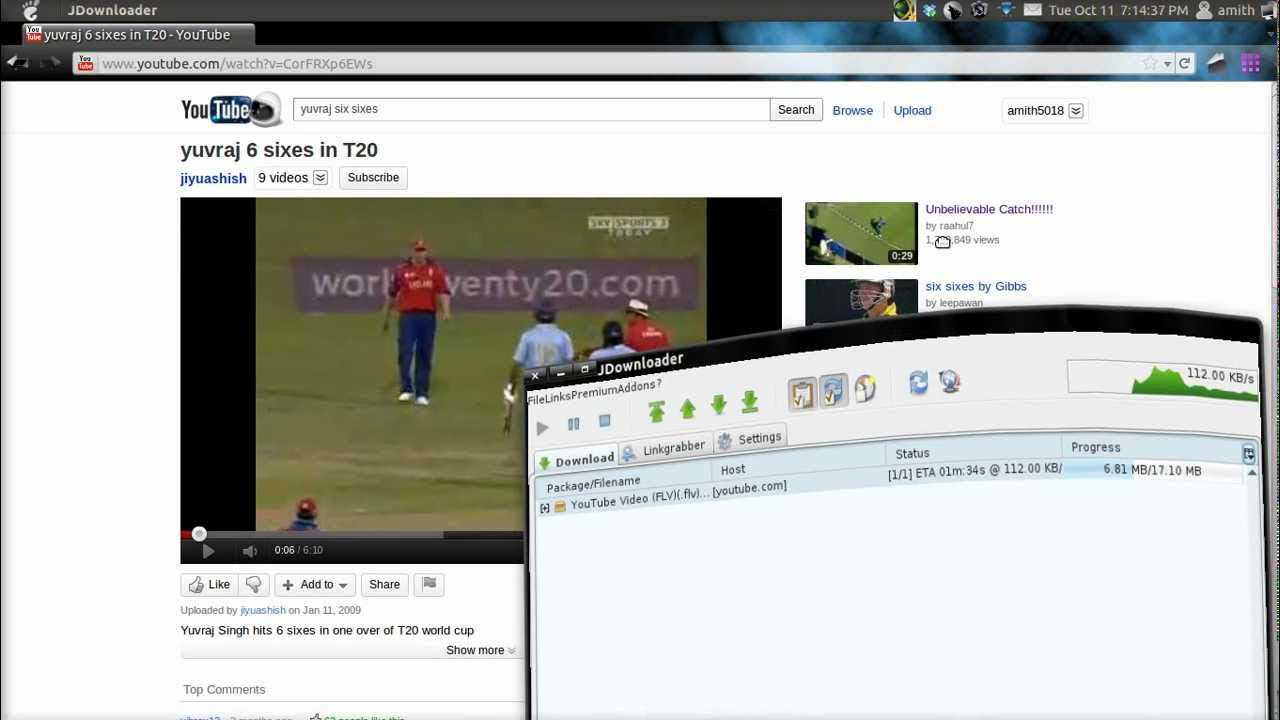Image resolution: width=1280 pixels, height=720 pixels.
Task: Dislike the video with thumbs down
Action: tap(254, 585)
